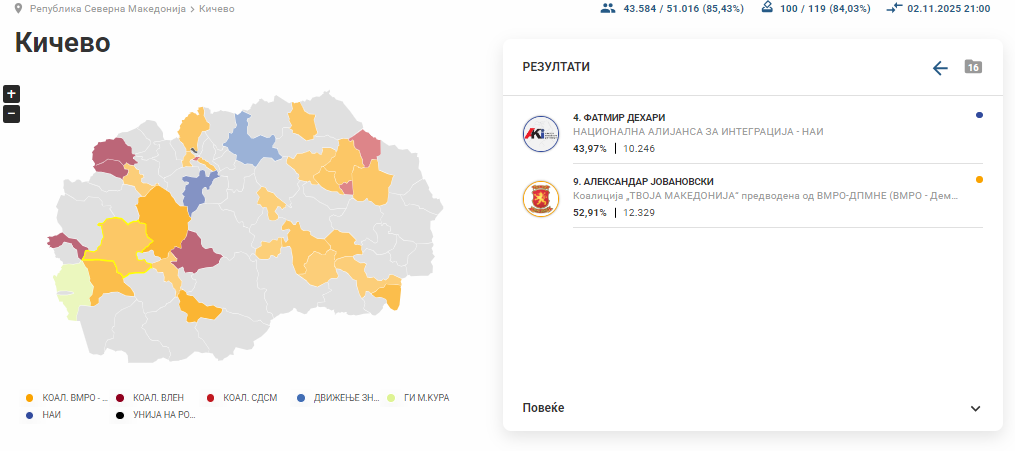Screen dimensions: 1015x451
Task: Select Кичево in the breadcrumb
Action: click(217, 8)
